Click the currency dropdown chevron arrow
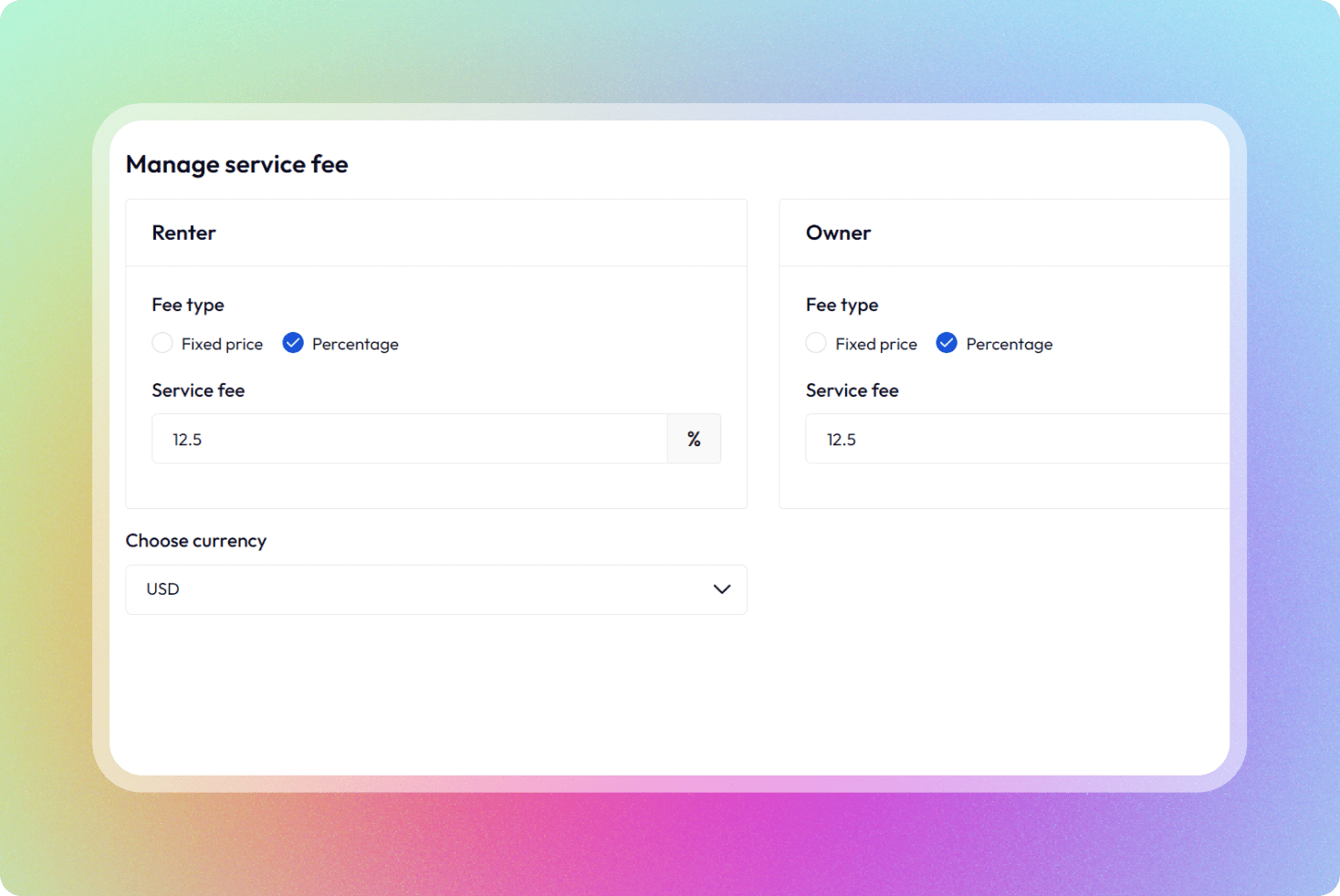1340x896 pixels. coord(722,589)
